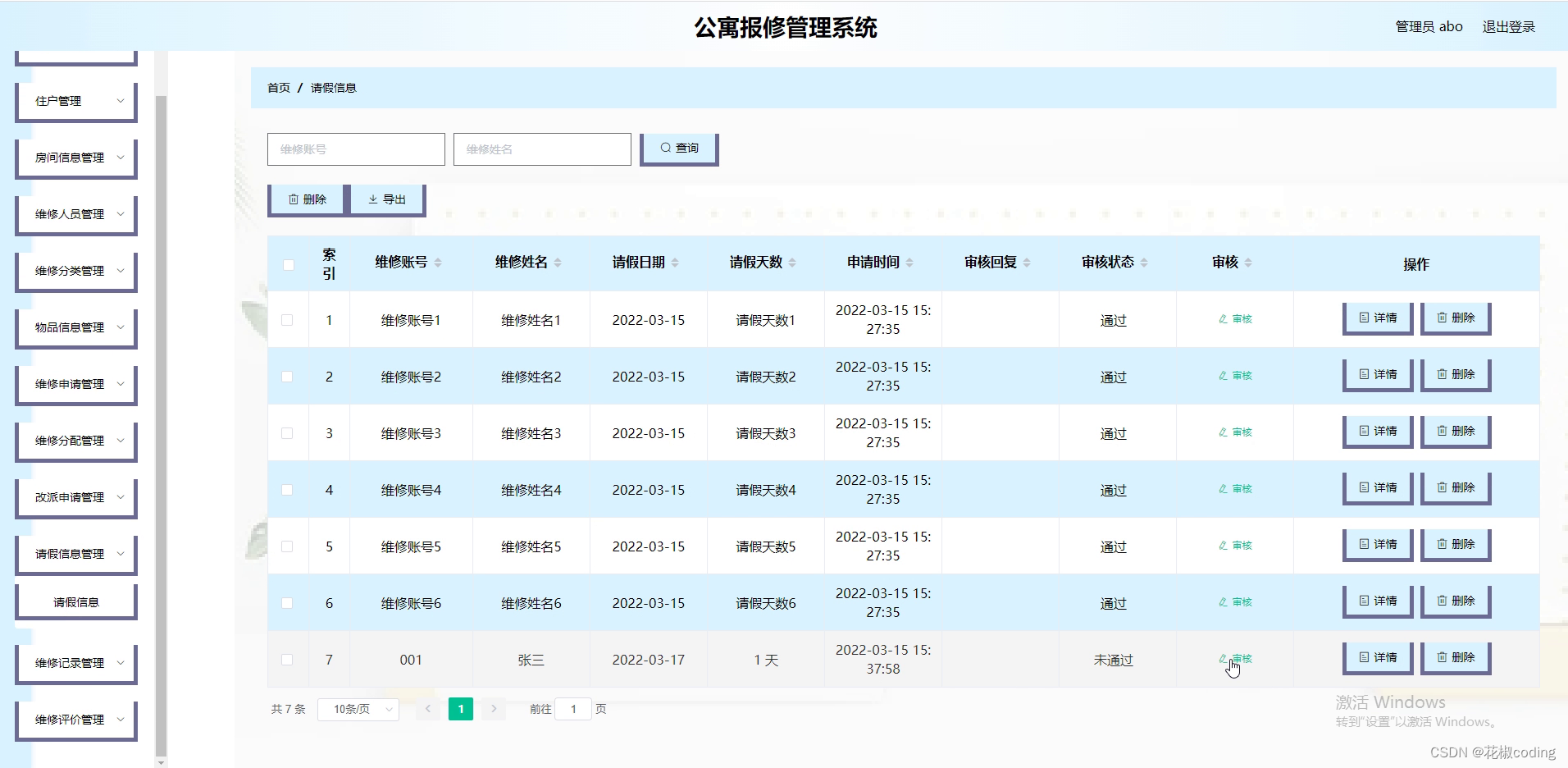Collapse the 请假信息管理 sidebar menu
The image size is (1568, 768).
coord(76,555)
